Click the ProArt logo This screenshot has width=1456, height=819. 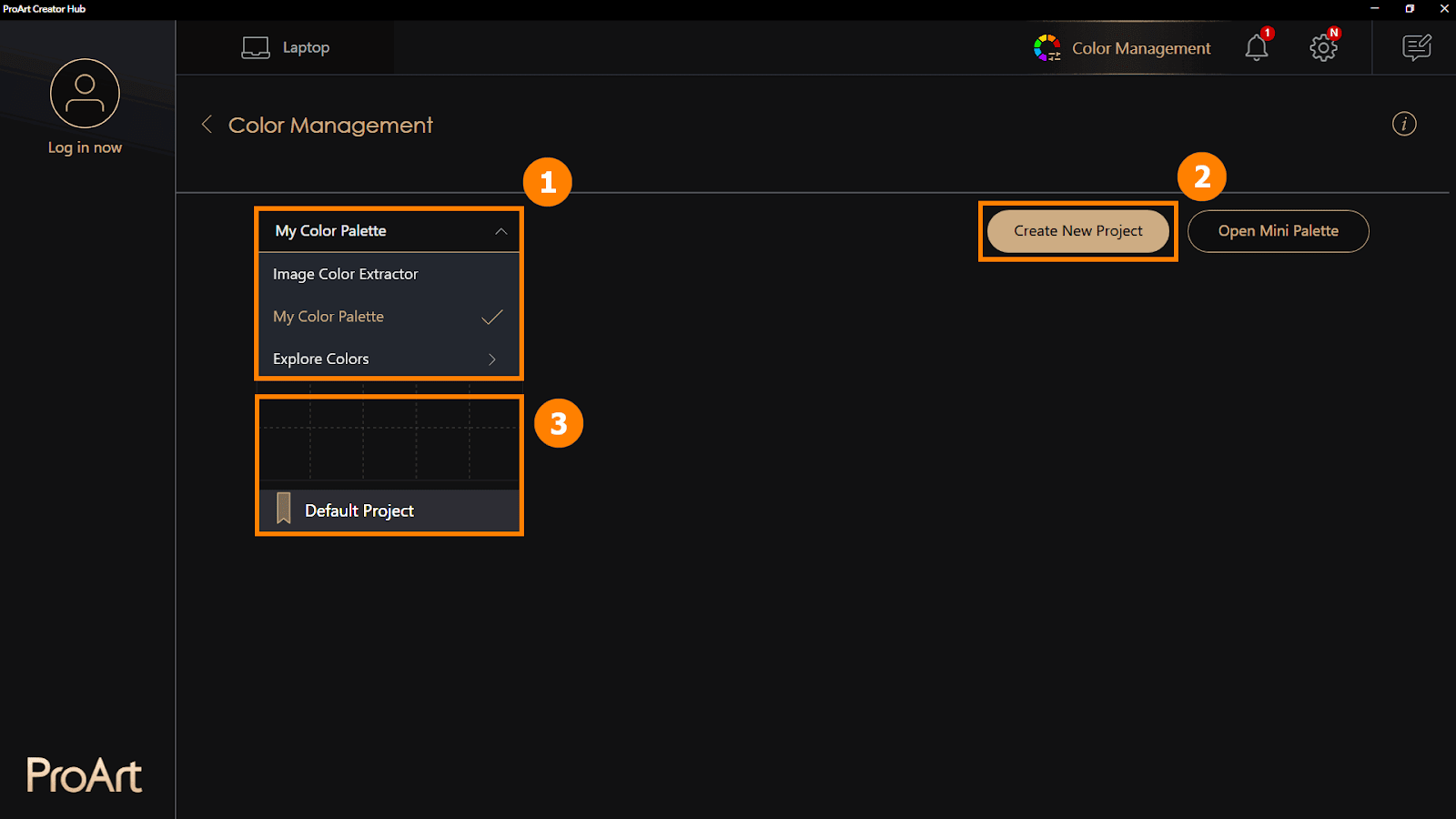point(85,775)
